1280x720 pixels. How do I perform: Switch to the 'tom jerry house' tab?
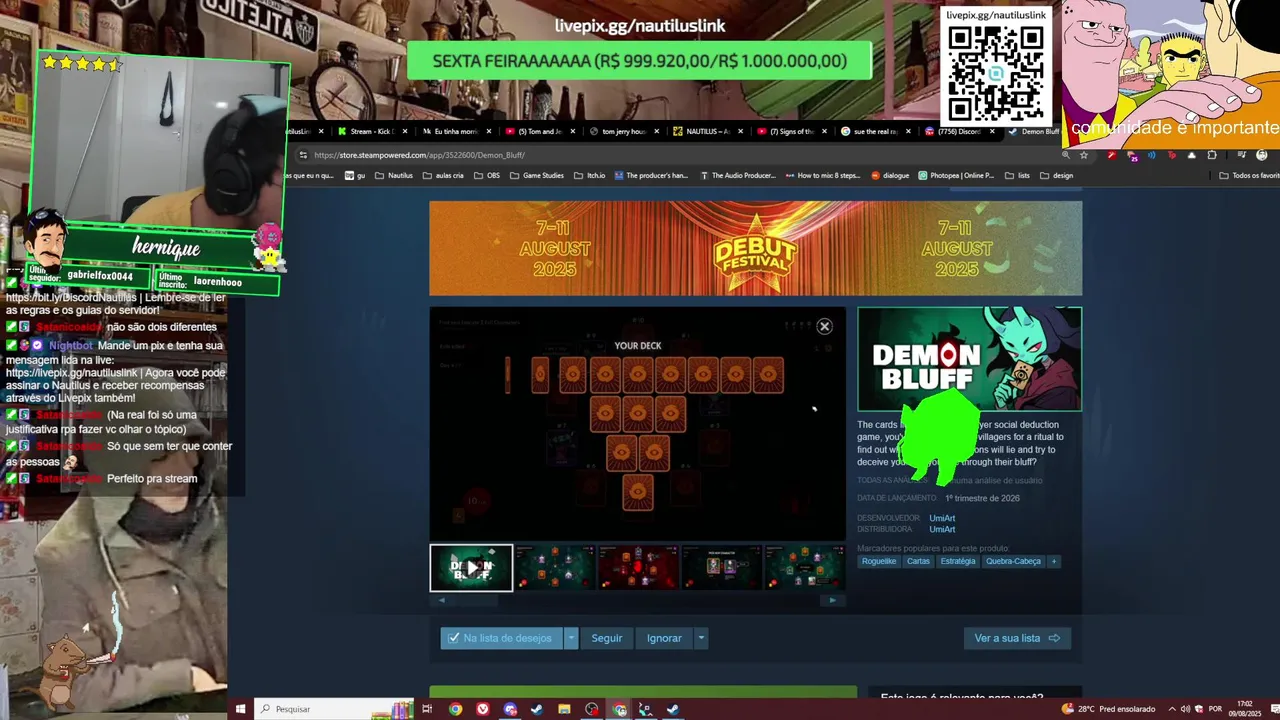(x=624, y=131)
